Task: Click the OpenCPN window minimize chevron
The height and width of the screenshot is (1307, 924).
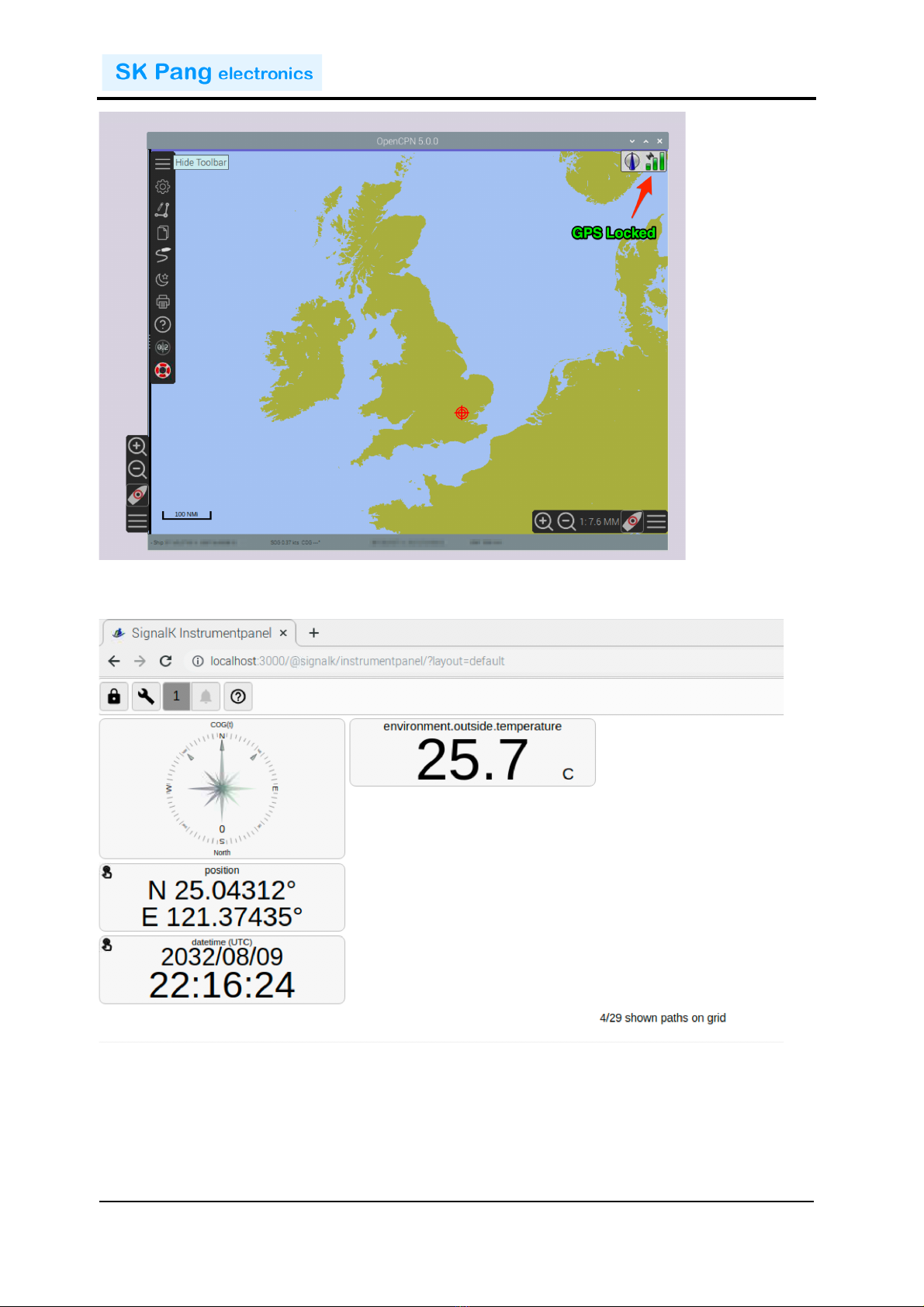Action: 632,141
